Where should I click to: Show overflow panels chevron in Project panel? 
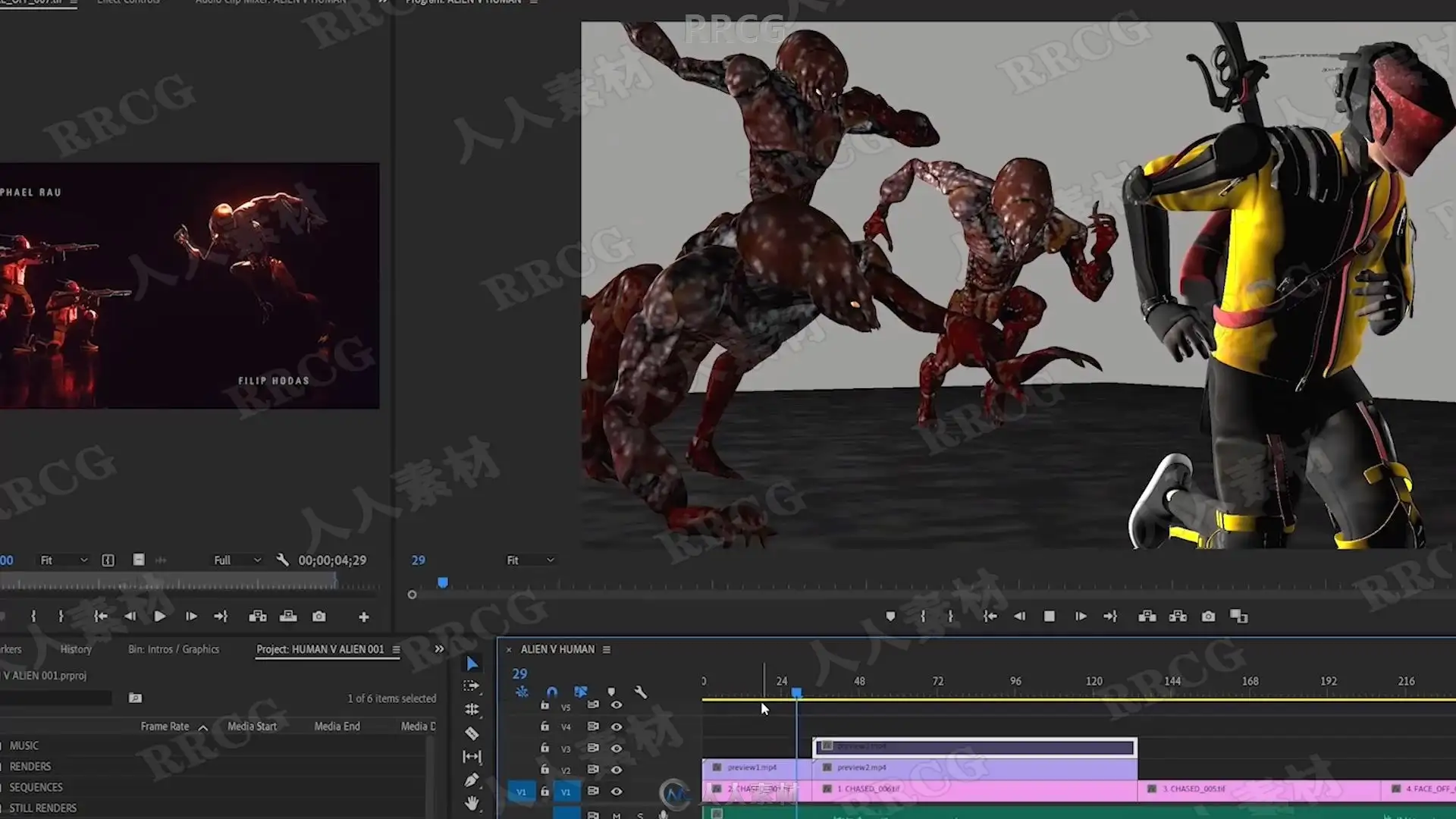pyautogui.click(x=439, y=649)
